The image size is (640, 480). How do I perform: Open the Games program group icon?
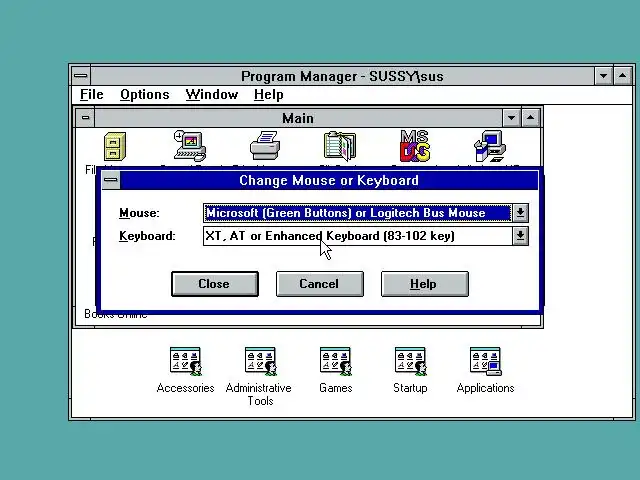(336, 362)
